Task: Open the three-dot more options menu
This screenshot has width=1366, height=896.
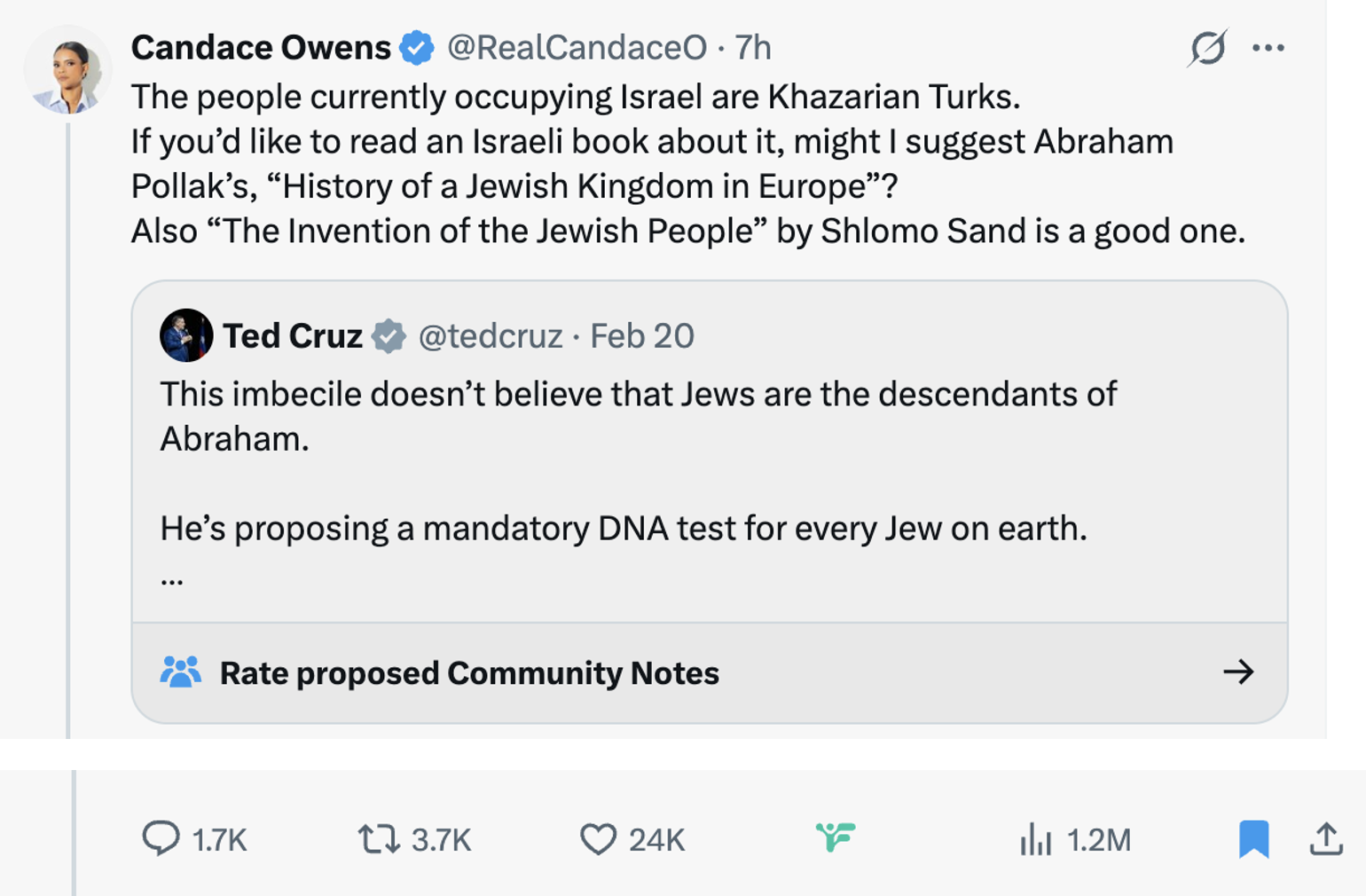Action: pyautogui.click(x=1268, y=48)
